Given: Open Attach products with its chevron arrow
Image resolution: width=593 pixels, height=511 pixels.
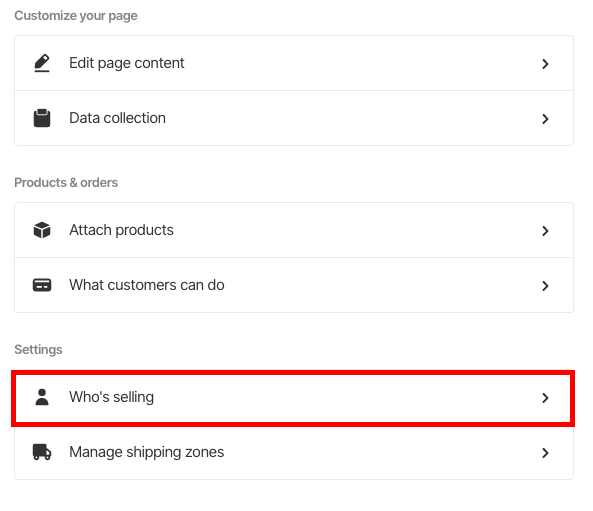Looking at the screenshot, I should coord(545,231).
